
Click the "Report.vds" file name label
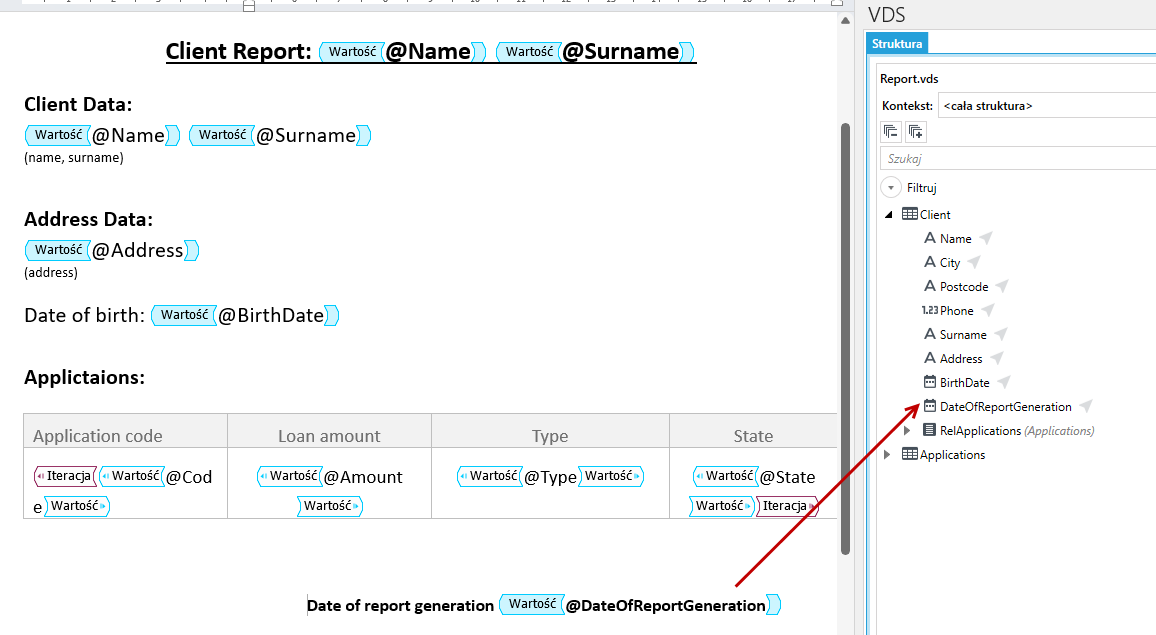click(909, 79)
